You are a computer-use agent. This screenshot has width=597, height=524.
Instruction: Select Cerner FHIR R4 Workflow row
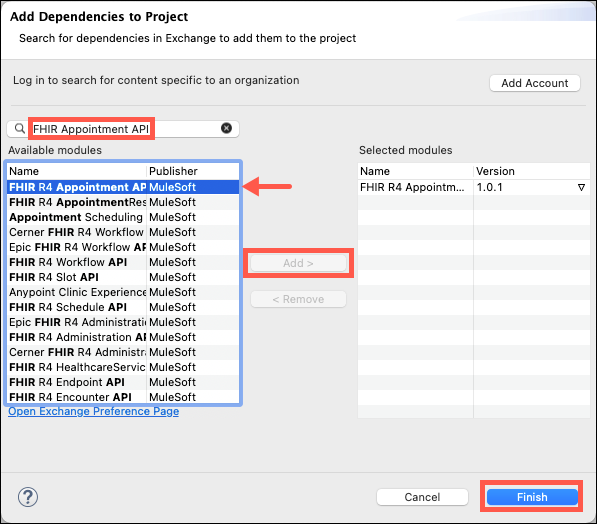[x=123, y=232]
